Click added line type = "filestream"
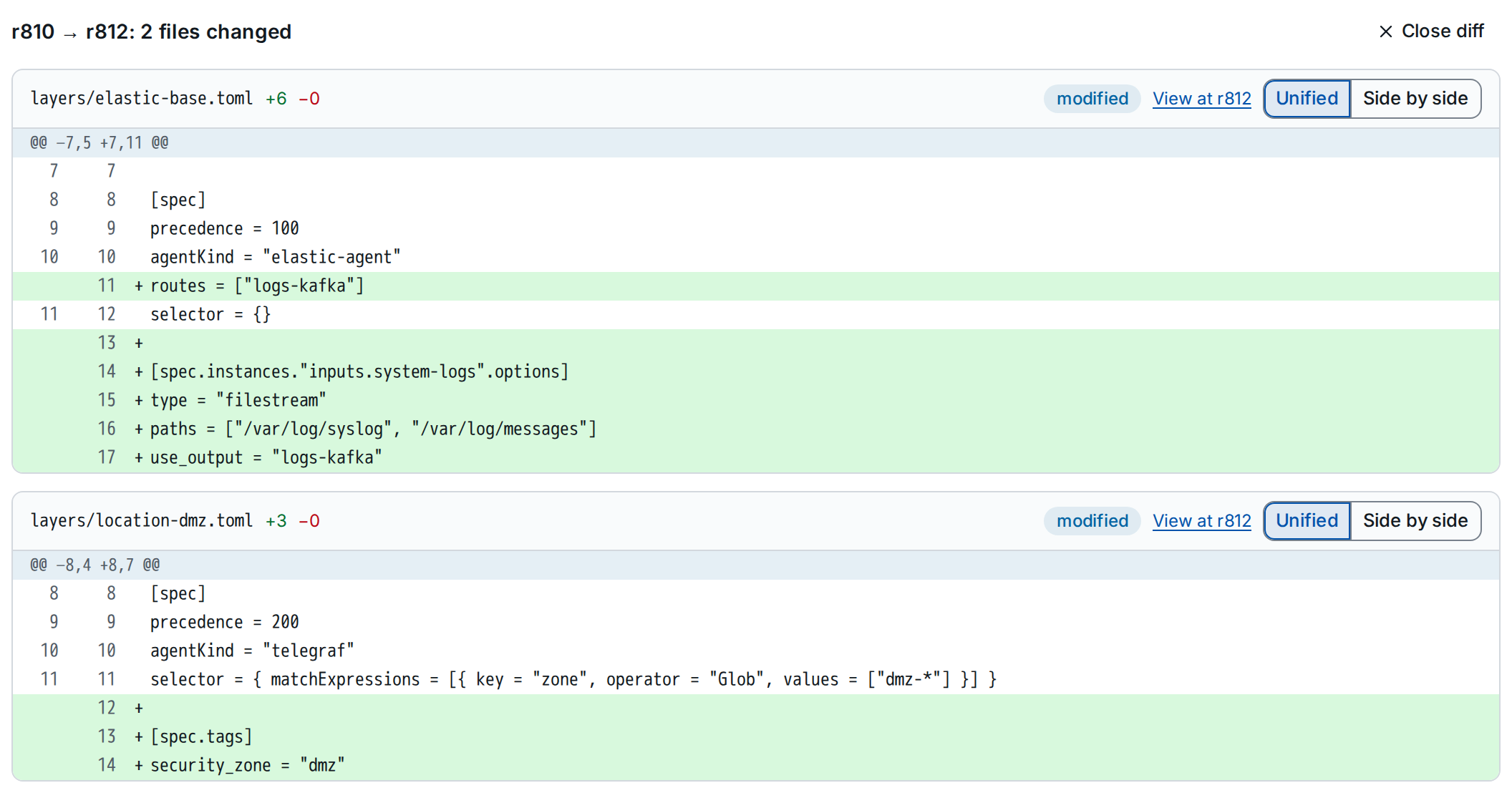The image size is (1512, 793). 756,401
